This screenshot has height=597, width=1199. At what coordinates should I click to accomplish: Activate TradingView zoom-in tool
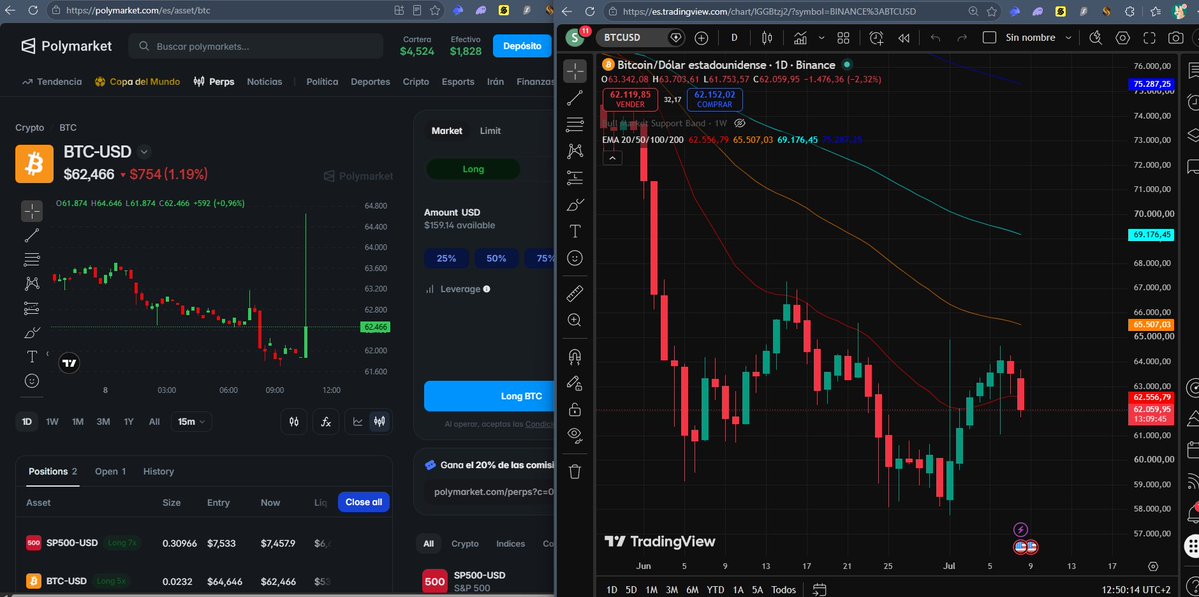tap(575, 320)
